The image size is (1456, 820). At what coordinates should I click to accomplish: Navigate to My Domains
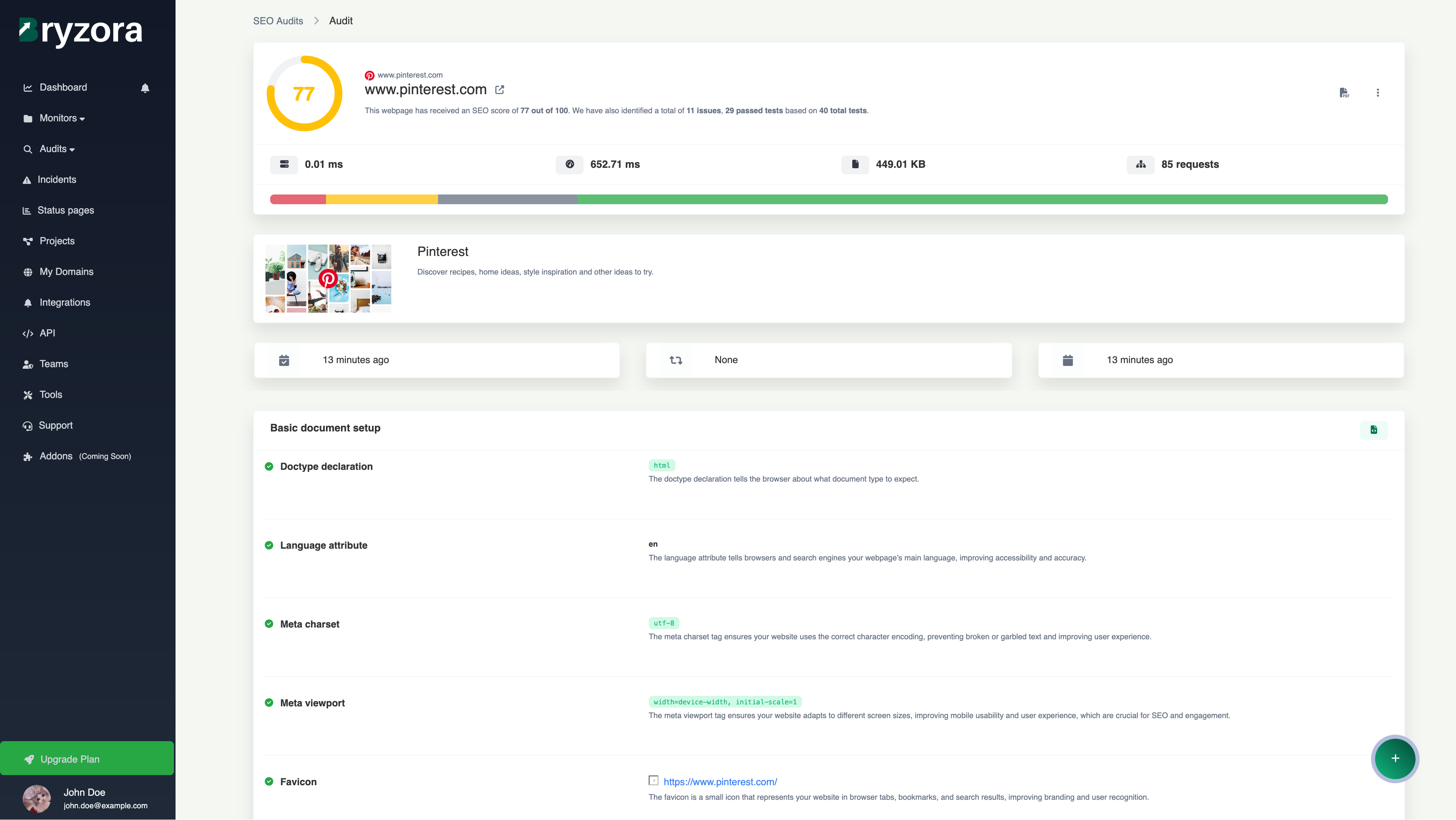[x=66, y=272]
